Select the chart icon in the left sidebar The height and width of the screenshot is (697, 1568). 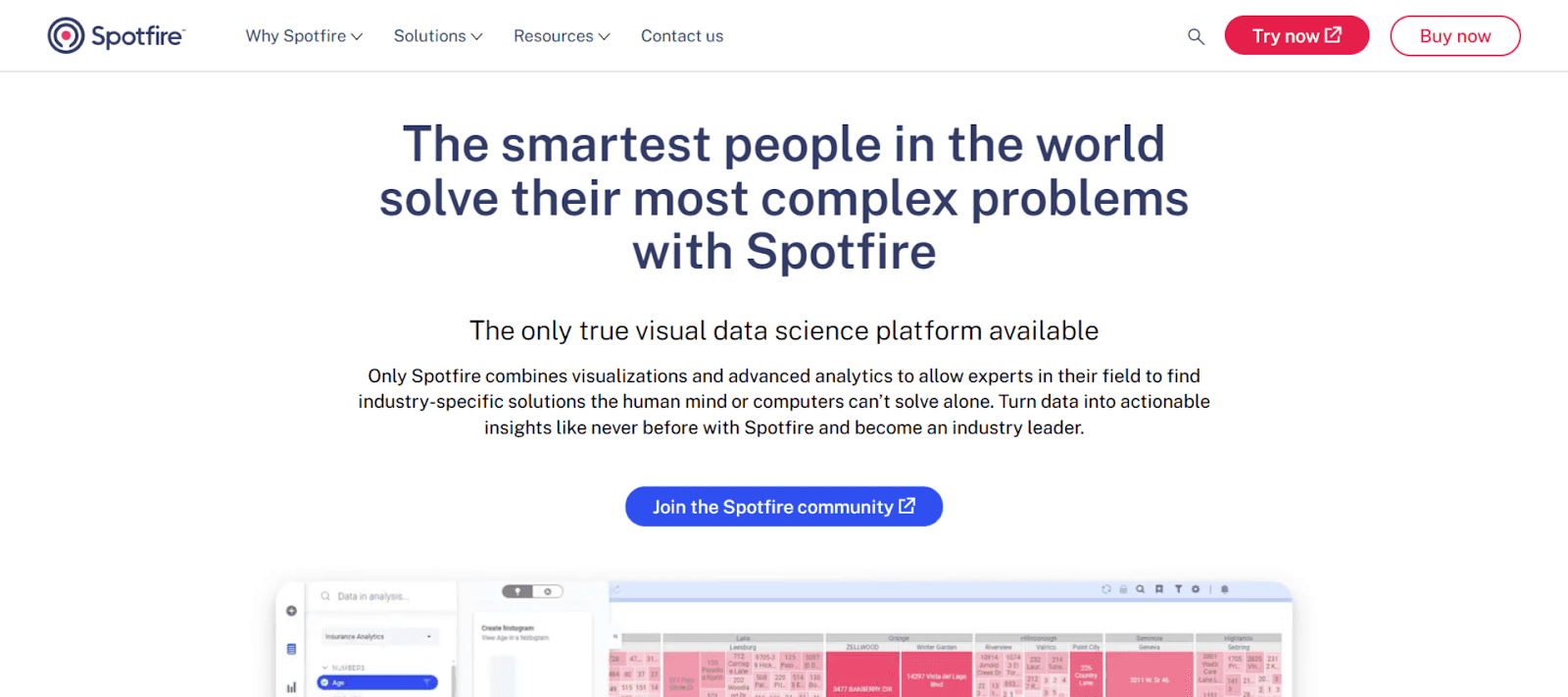[x=292, y=687]
